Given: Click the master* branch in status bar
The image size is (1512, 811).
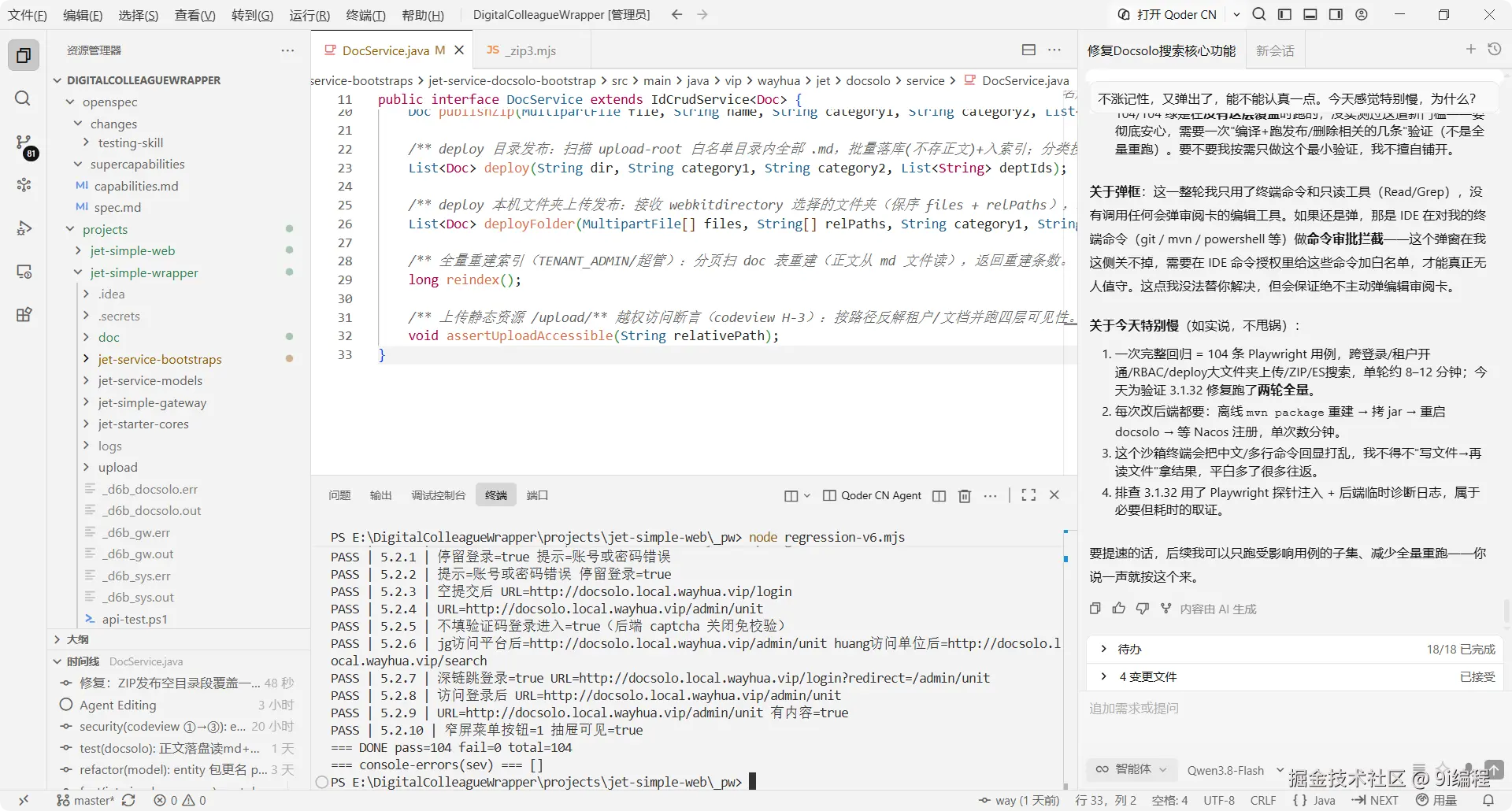Looking at the screenshot, I should 87,800.
